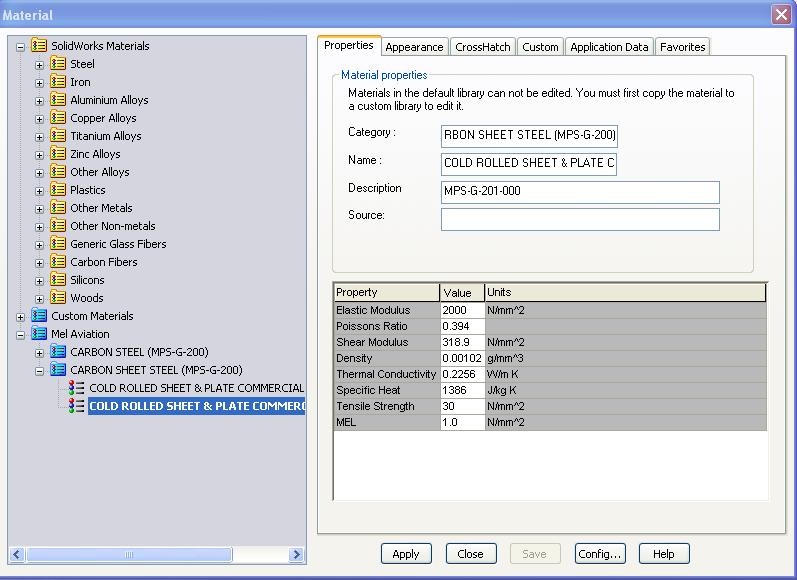Expand the Plastics category
The height and width of the screenshot is (580, 797).
point(39,191)
